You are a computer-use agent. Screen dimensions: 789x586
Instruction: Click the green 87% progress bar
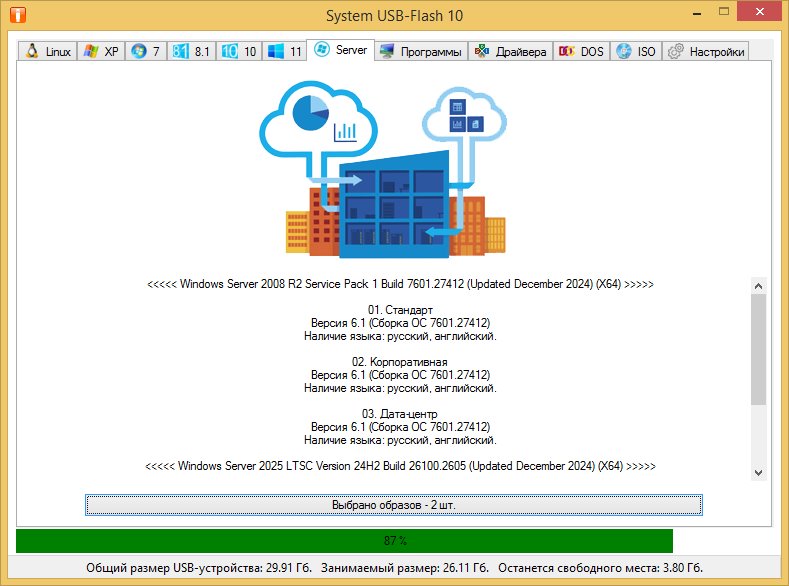(x=344, y=541)
